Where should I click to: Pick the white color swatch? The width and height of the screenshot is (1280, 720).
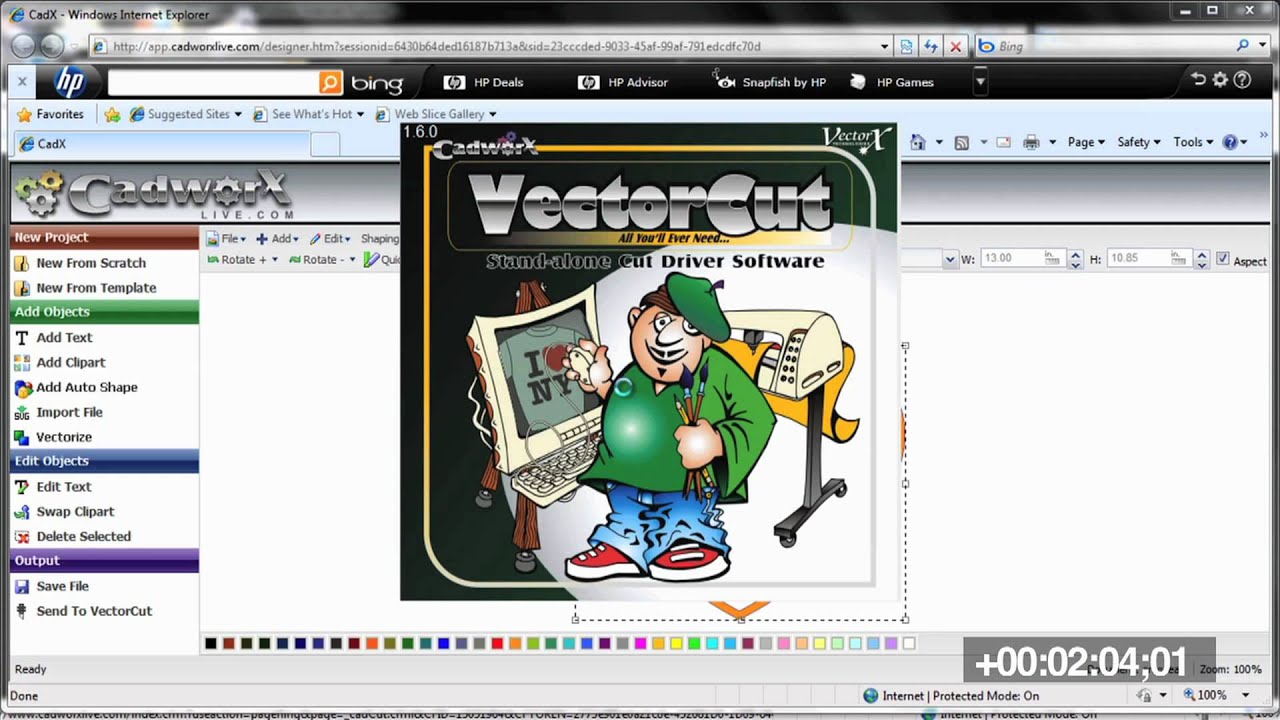pos(909,643)
